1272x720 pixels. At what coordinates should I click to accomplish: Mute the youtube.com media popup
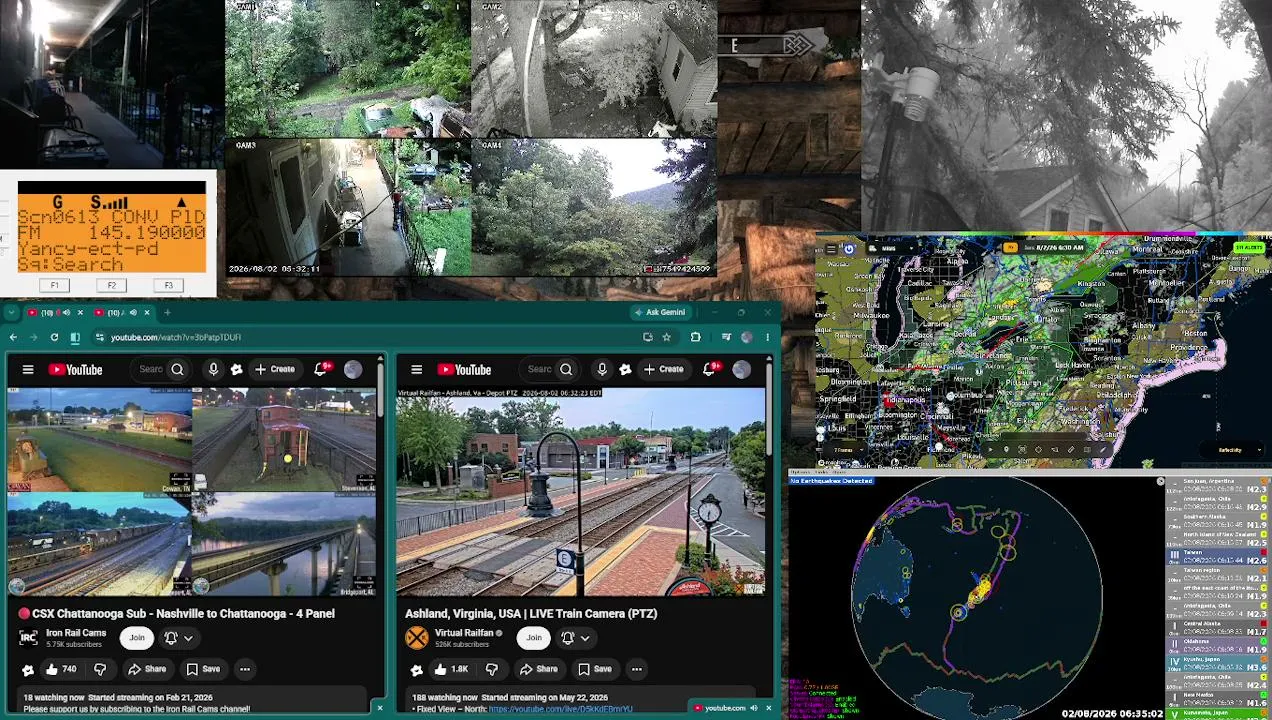pyautogui.click(x=753, y=708)
